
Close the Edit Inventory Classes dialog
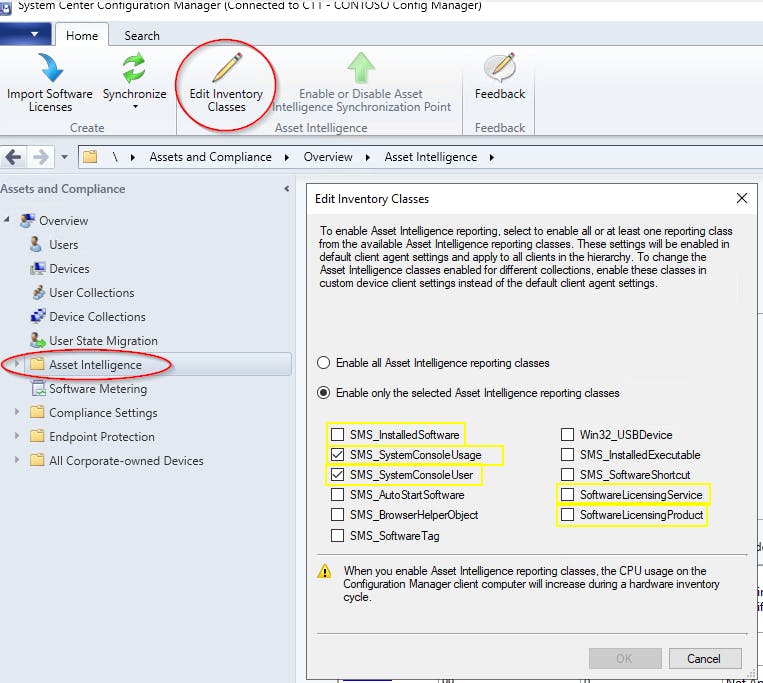(x=742, y=198)
